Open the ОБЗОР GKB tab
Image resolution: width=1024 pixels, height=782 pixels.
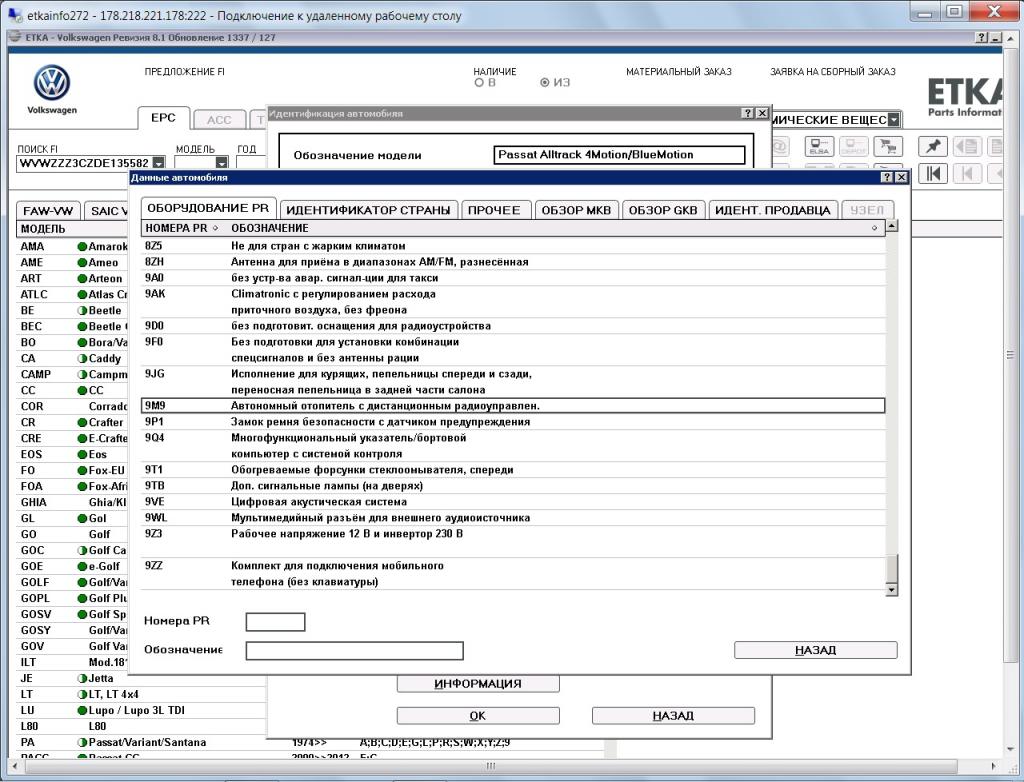click(x=663, y=210)
